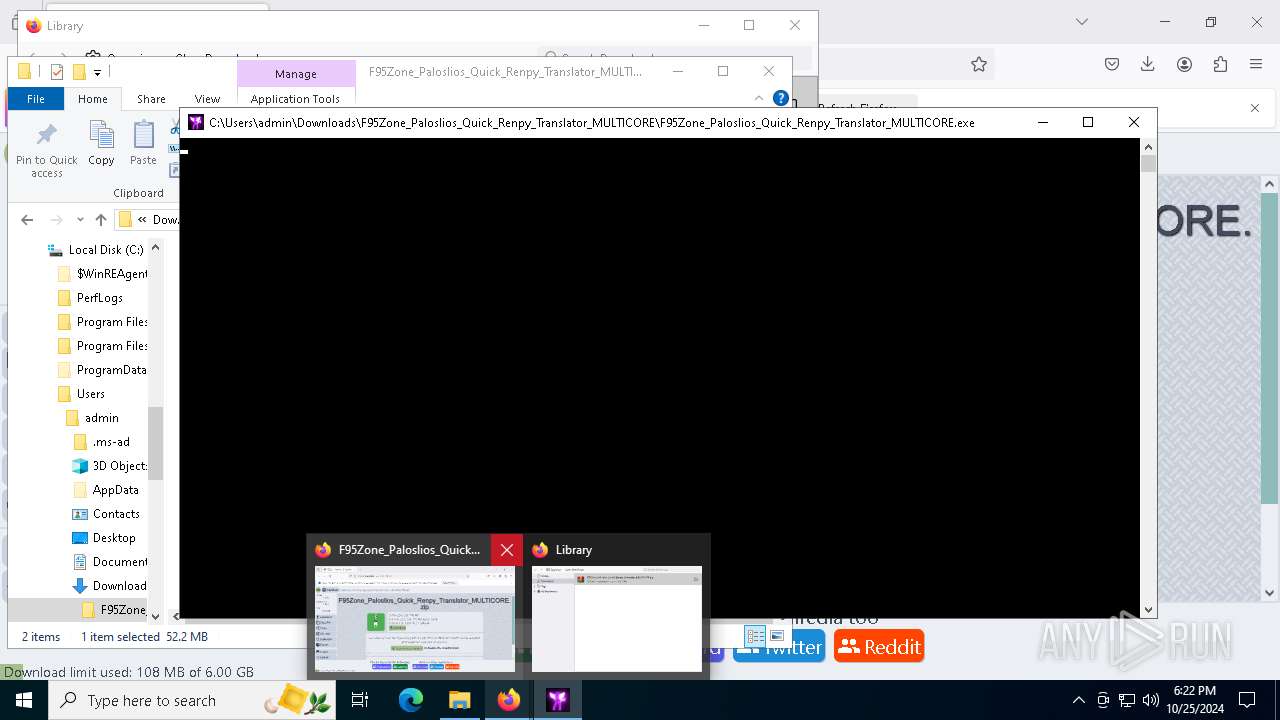Go up one folder level
Viewport: 1280px width, 720px height.
[x=101, y=220]
